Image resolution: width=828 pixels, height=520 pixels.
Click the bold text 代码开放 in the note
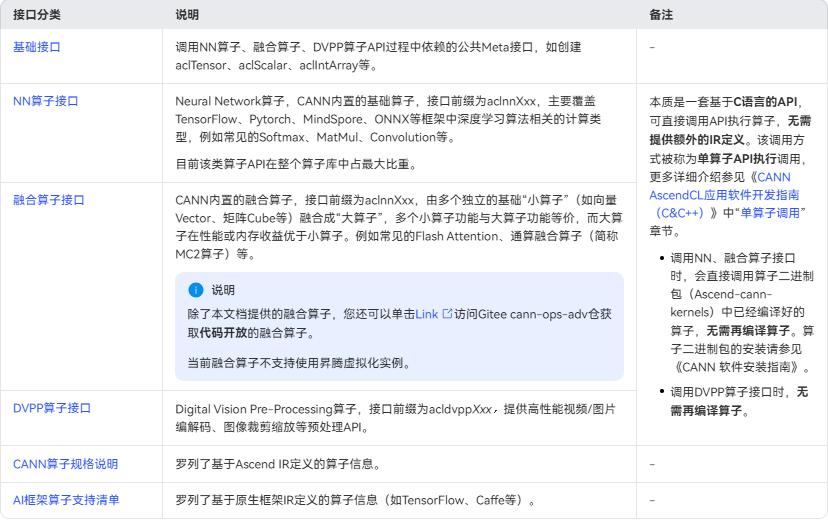[x=223, y=333]
